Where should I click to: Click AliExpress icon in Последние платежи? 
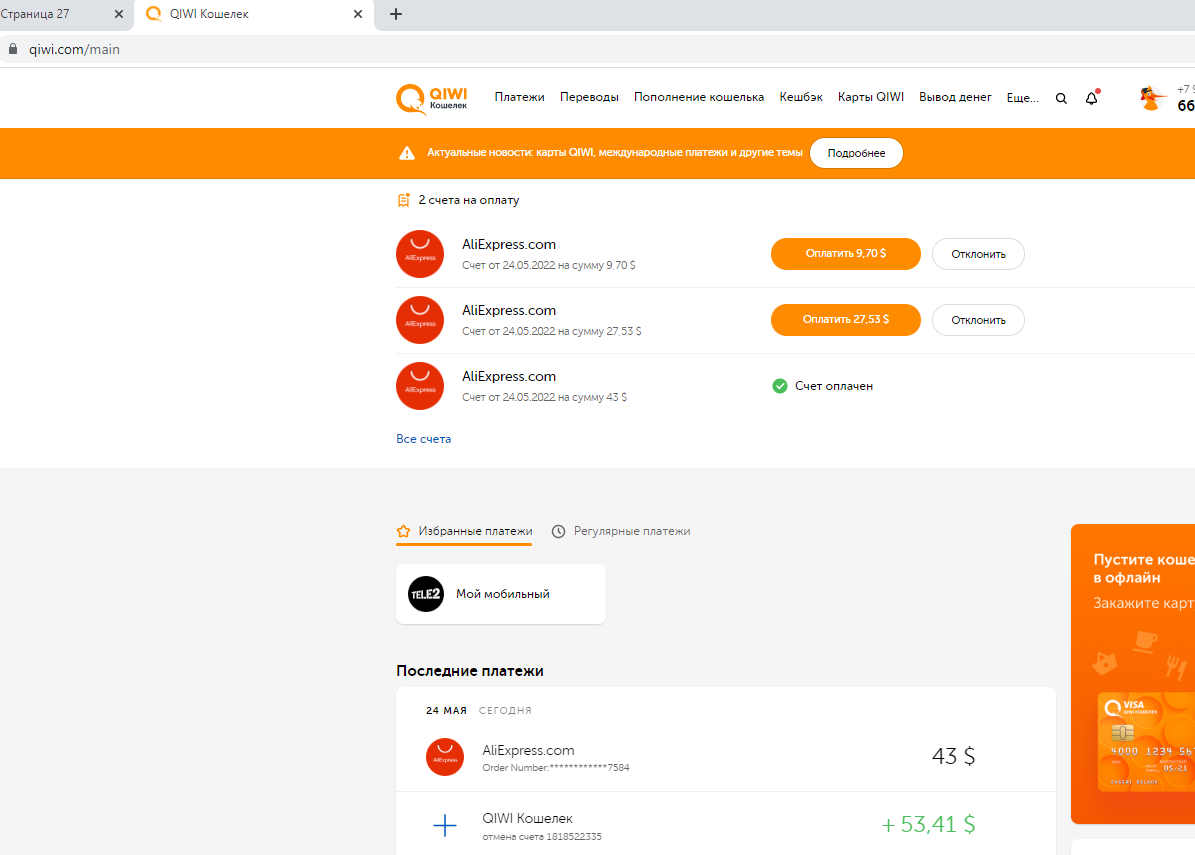445,757
